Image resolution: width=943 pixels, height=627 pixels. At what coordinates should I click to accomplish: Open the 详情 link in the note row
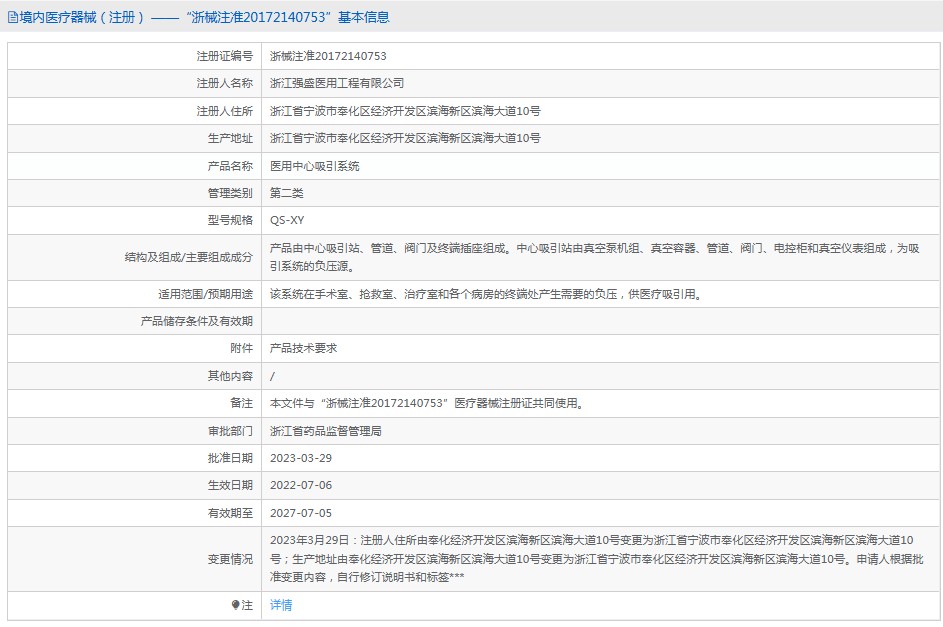coord(281,605)
